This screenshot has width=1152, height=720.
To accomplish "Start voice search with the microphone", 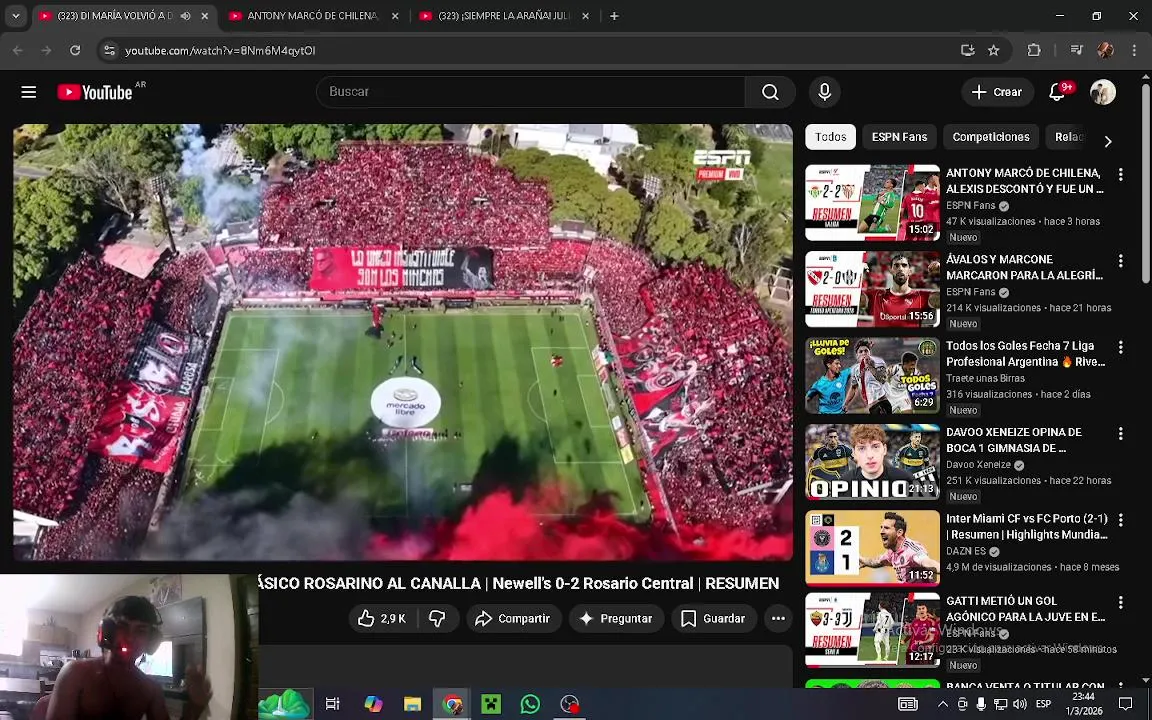I will [824, 92].
